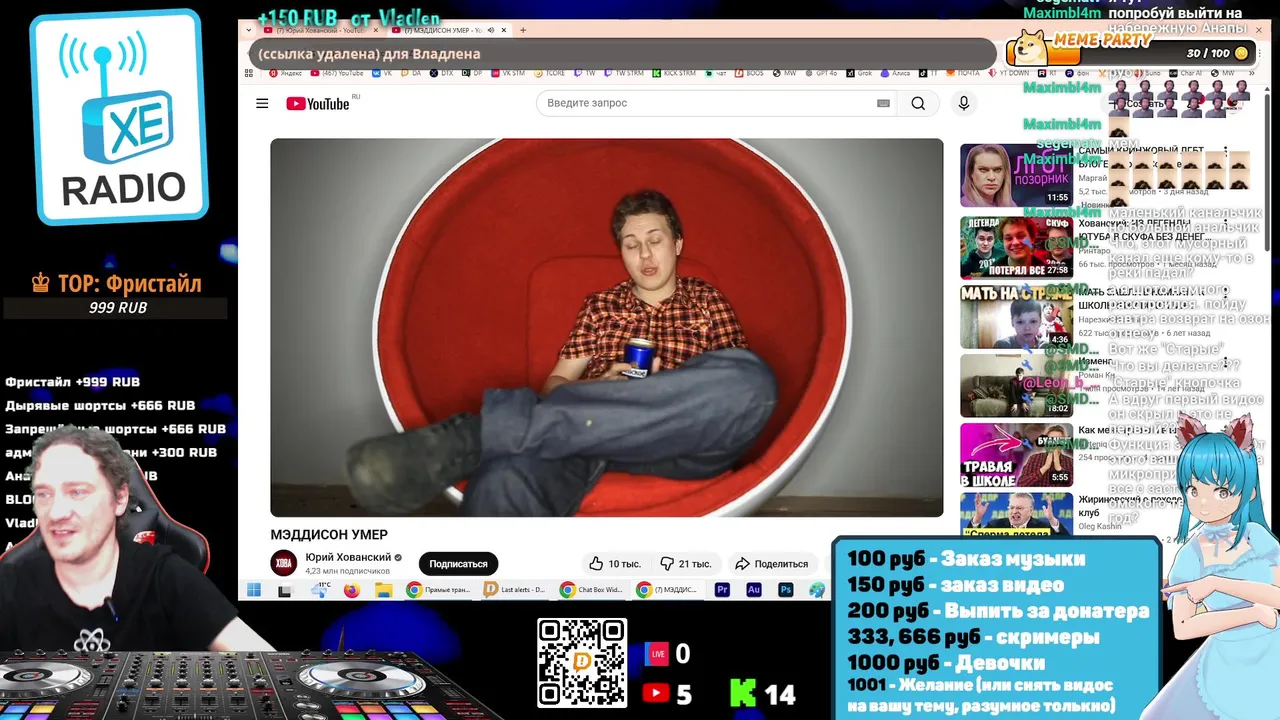Open Task View in the taskbar

tap(286, 590)
